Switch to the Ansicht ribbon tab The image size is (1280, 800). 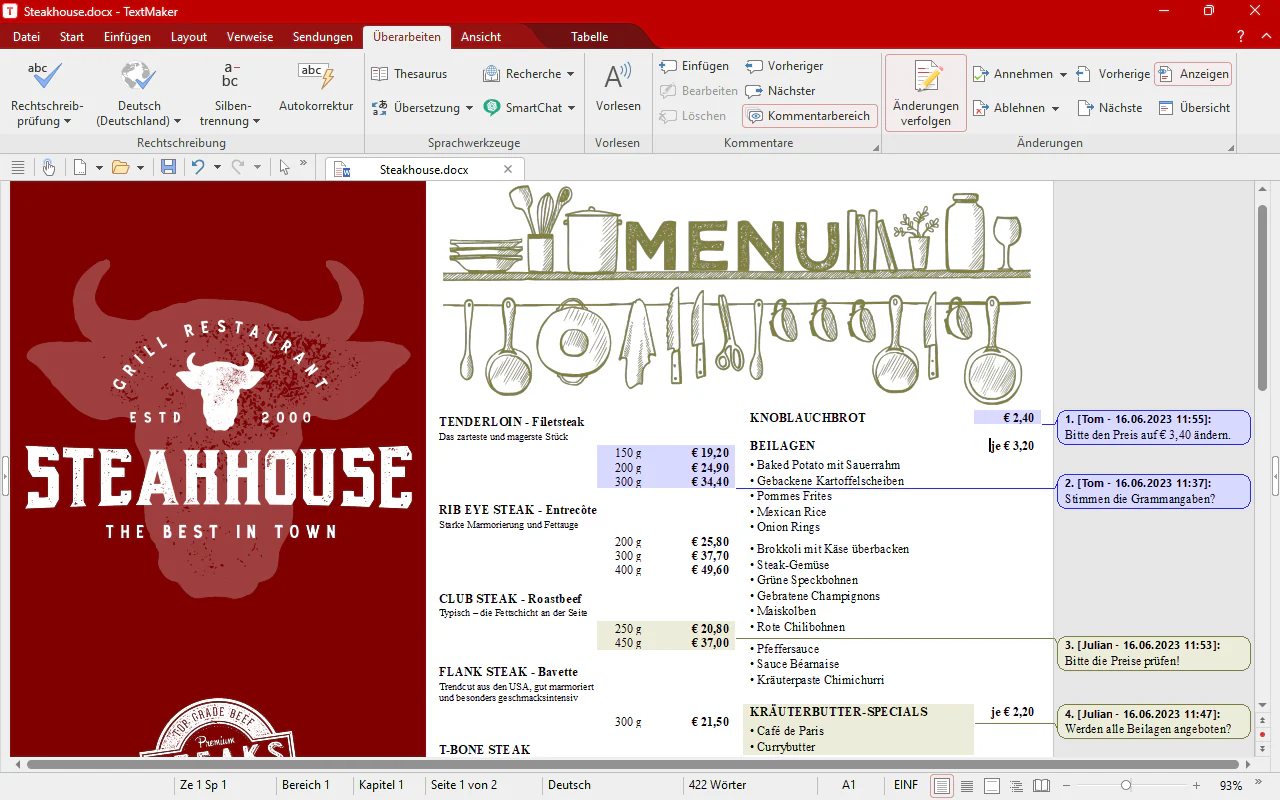481,37
